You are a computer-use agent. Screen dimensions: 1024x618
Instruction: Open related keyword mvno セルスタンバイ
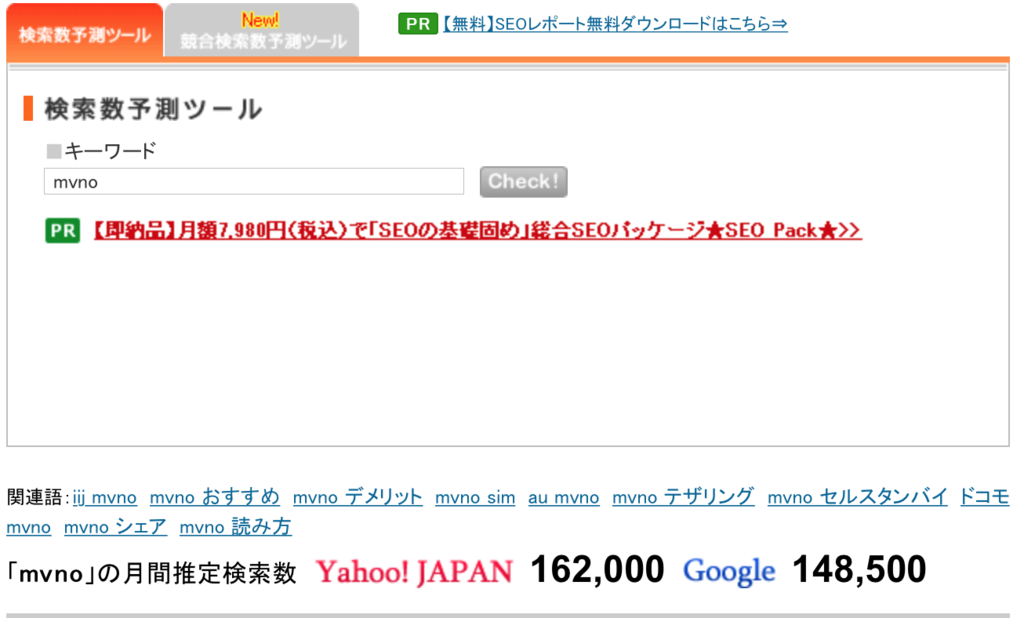[857, 498]
